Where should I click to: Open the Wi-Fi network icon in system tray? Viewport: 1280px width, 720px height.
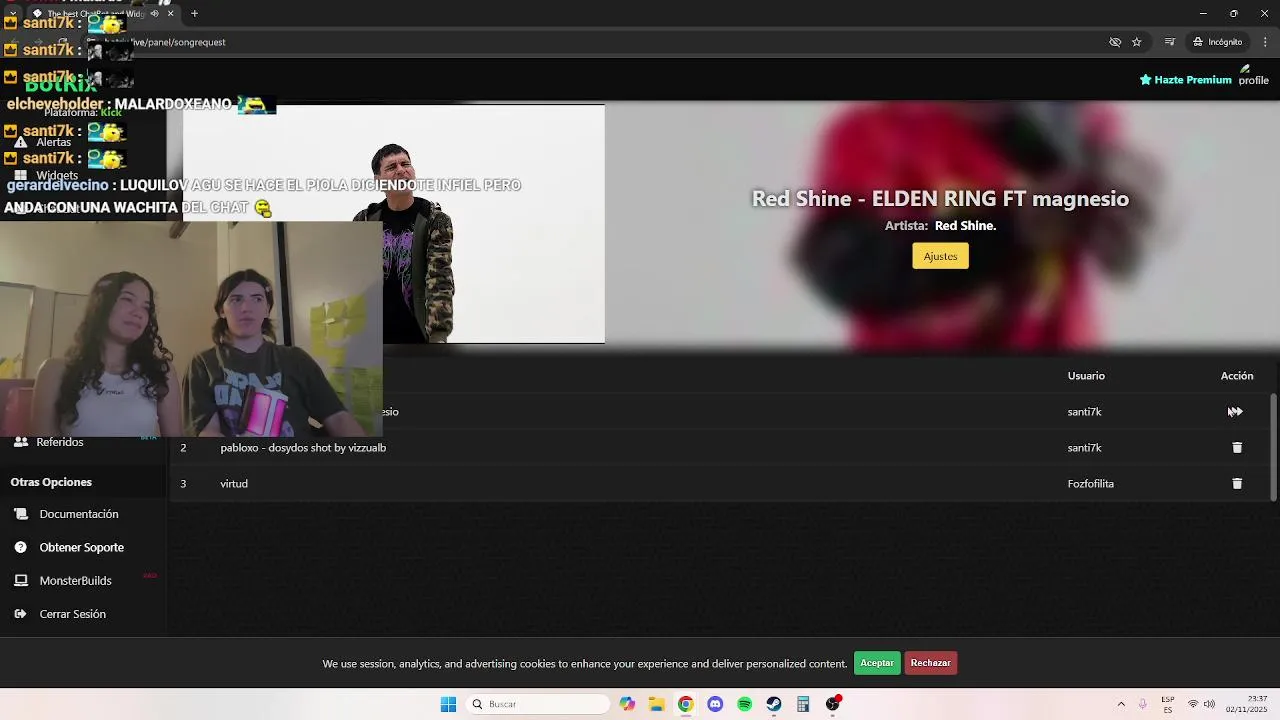click(1192, 704)
